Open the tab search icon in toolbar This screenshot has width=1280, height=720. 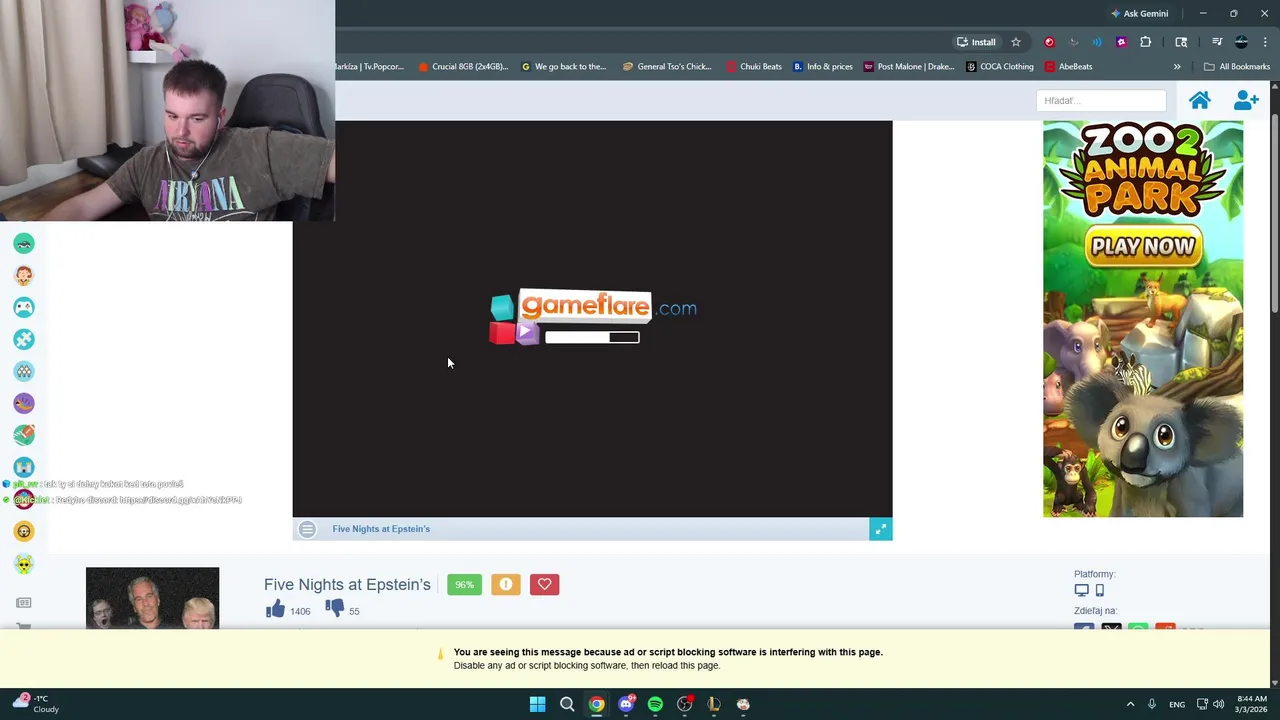point(1181,42)
